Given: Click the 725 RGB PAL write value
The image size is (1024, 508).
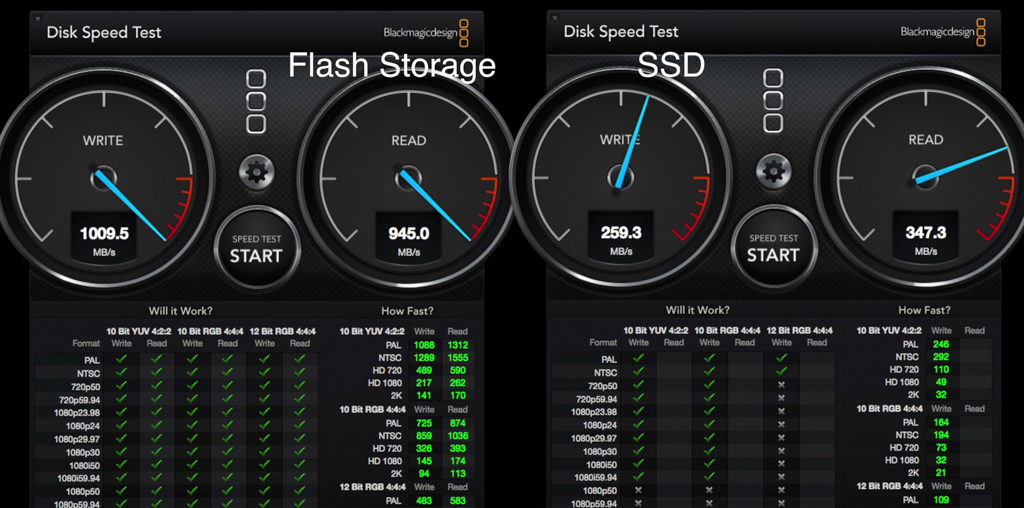Looking at the screenshot, I should [424, 423].
